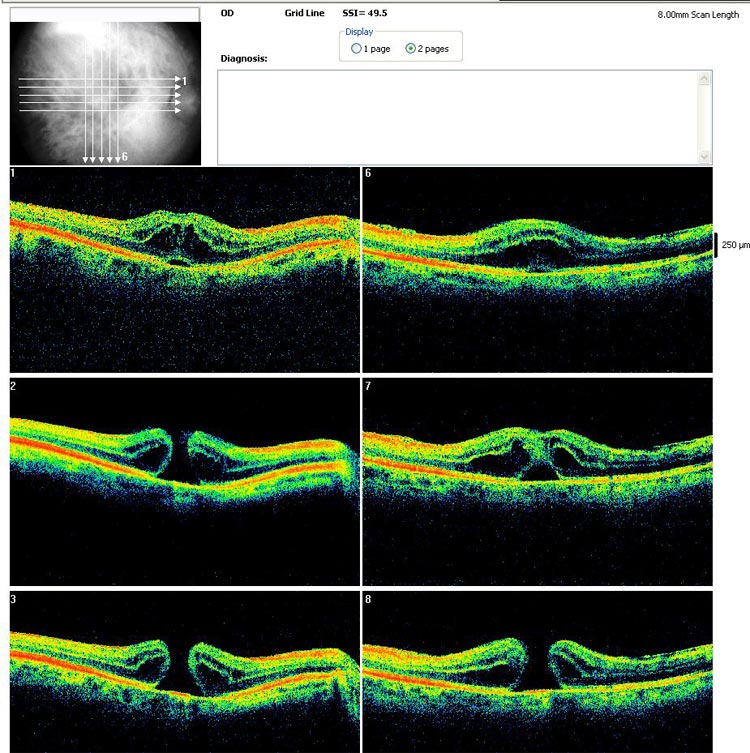Click the '8.00mm Scan Length' text
Image resolution: width=750 pixels, height=753 pixels.
[x=698, y=15]
